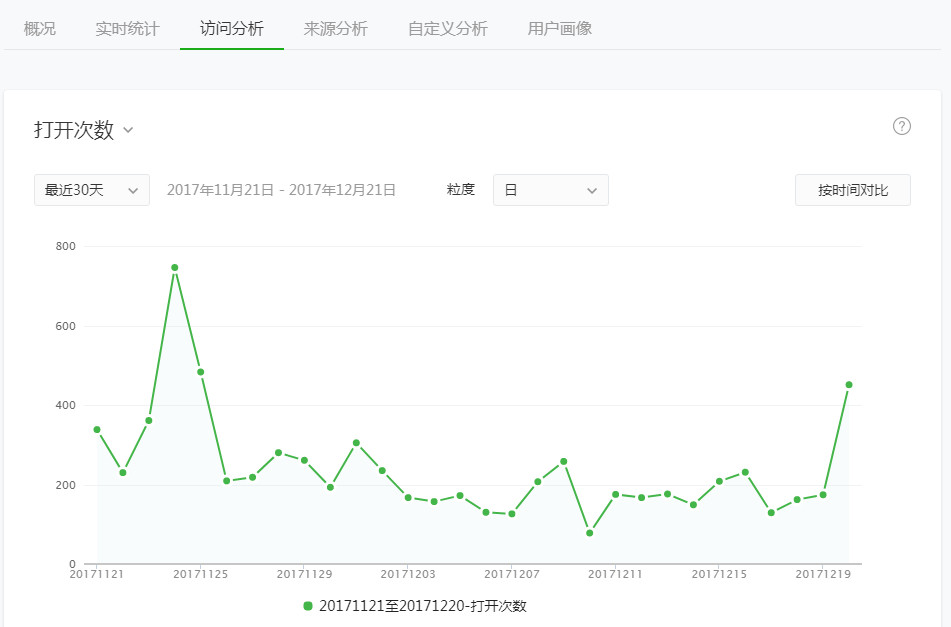The width and height of the screenshot is (951, 627).
Task: Click the legend label 20171121至20171220-打开次数
Action: click(x=423, y=606)
